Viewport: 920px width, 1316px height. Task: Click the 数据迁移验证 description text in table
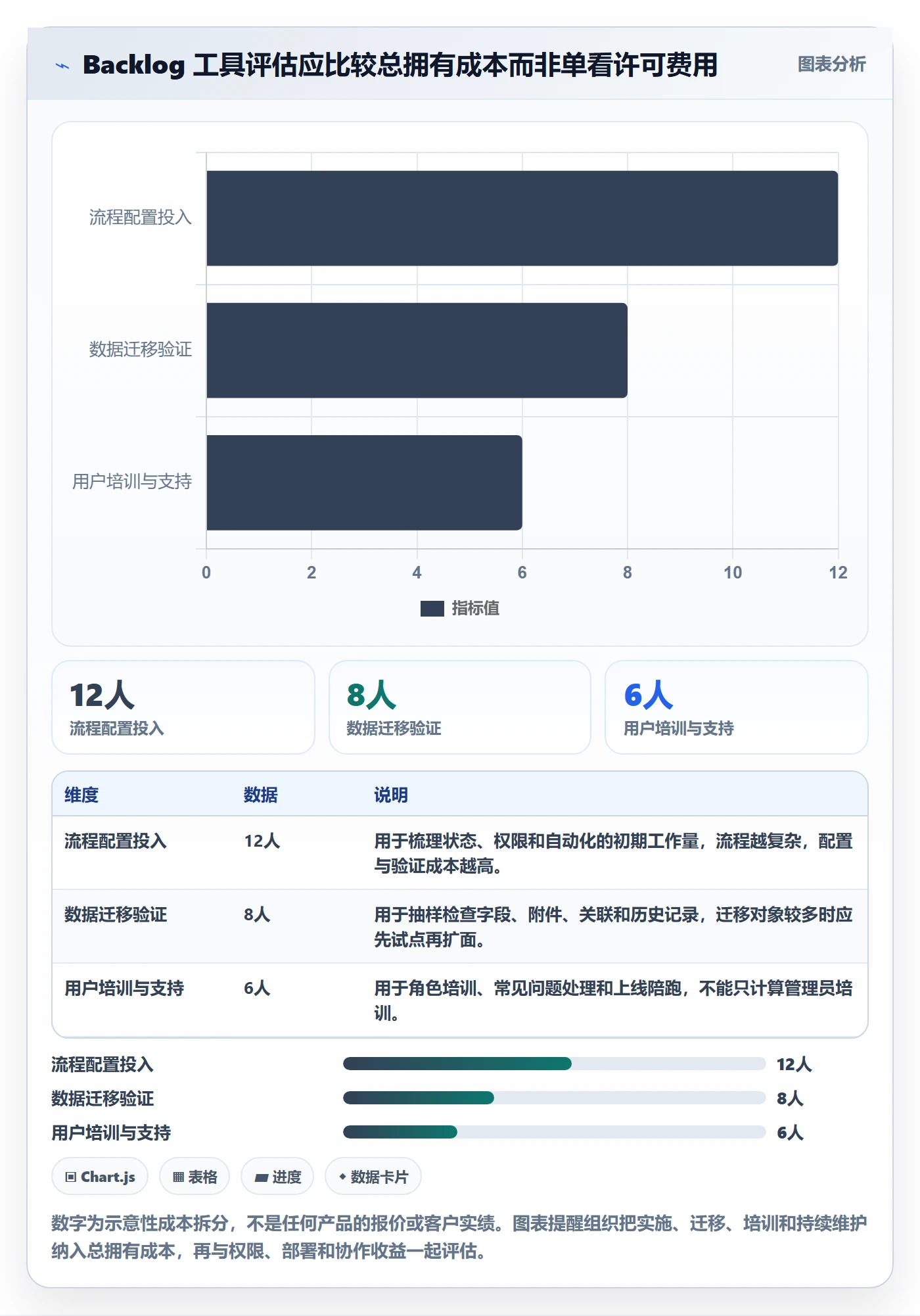(613, 928)
